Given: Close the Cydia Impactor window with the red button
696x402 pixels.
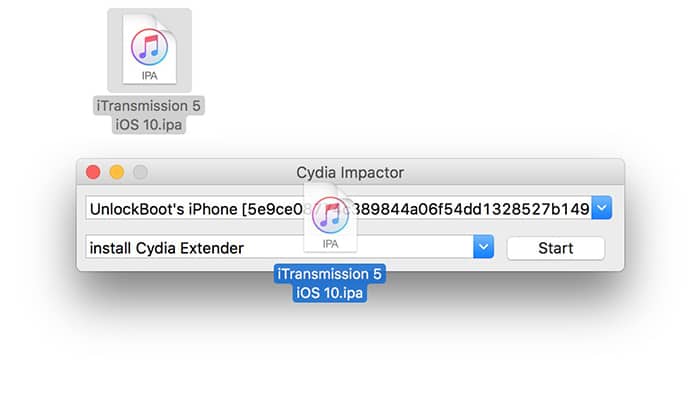Looking at the screenshot, I should coord(93,172).
